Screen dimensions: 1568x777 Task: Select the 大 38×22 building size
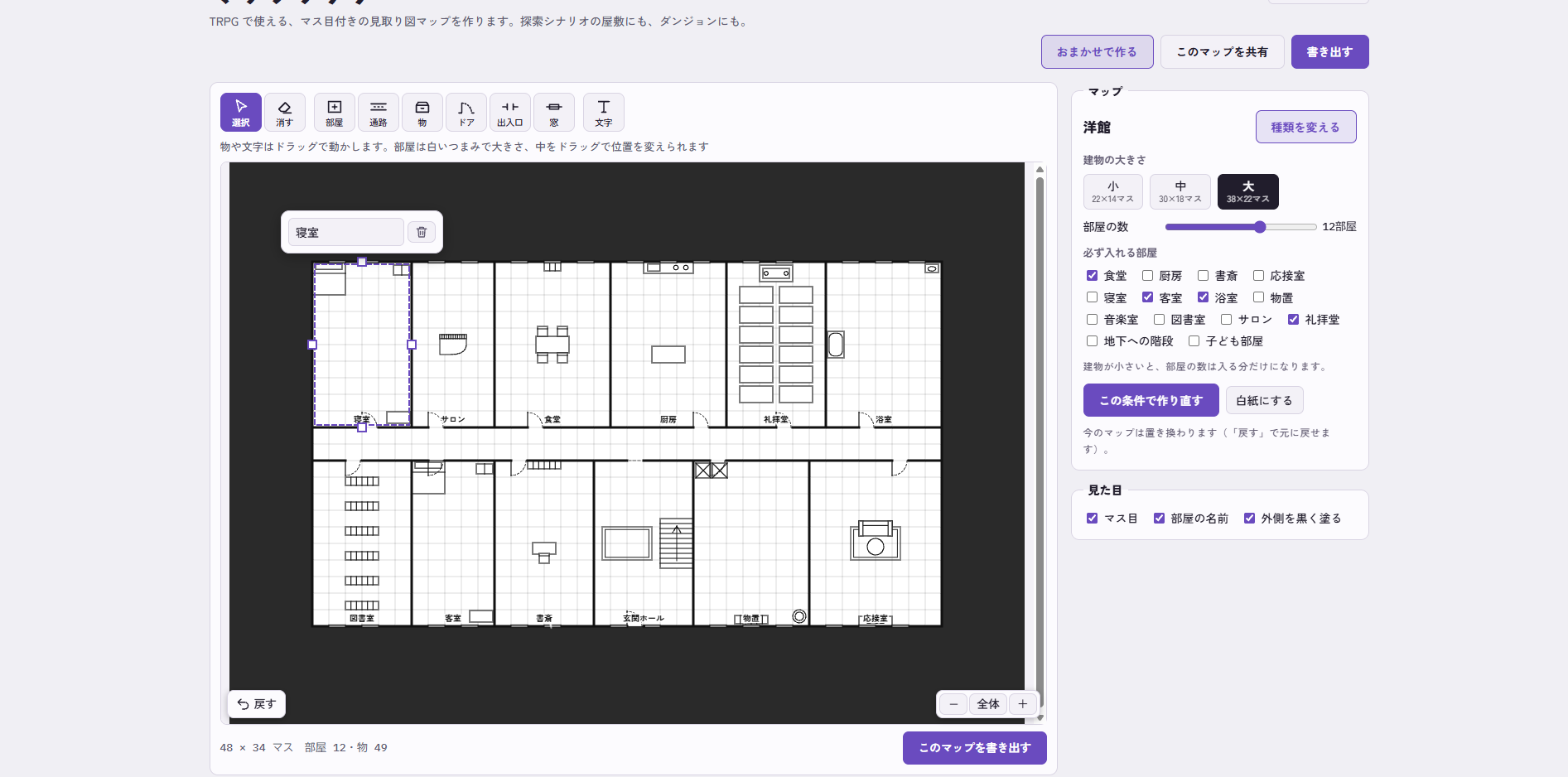tap(1248, 191)
